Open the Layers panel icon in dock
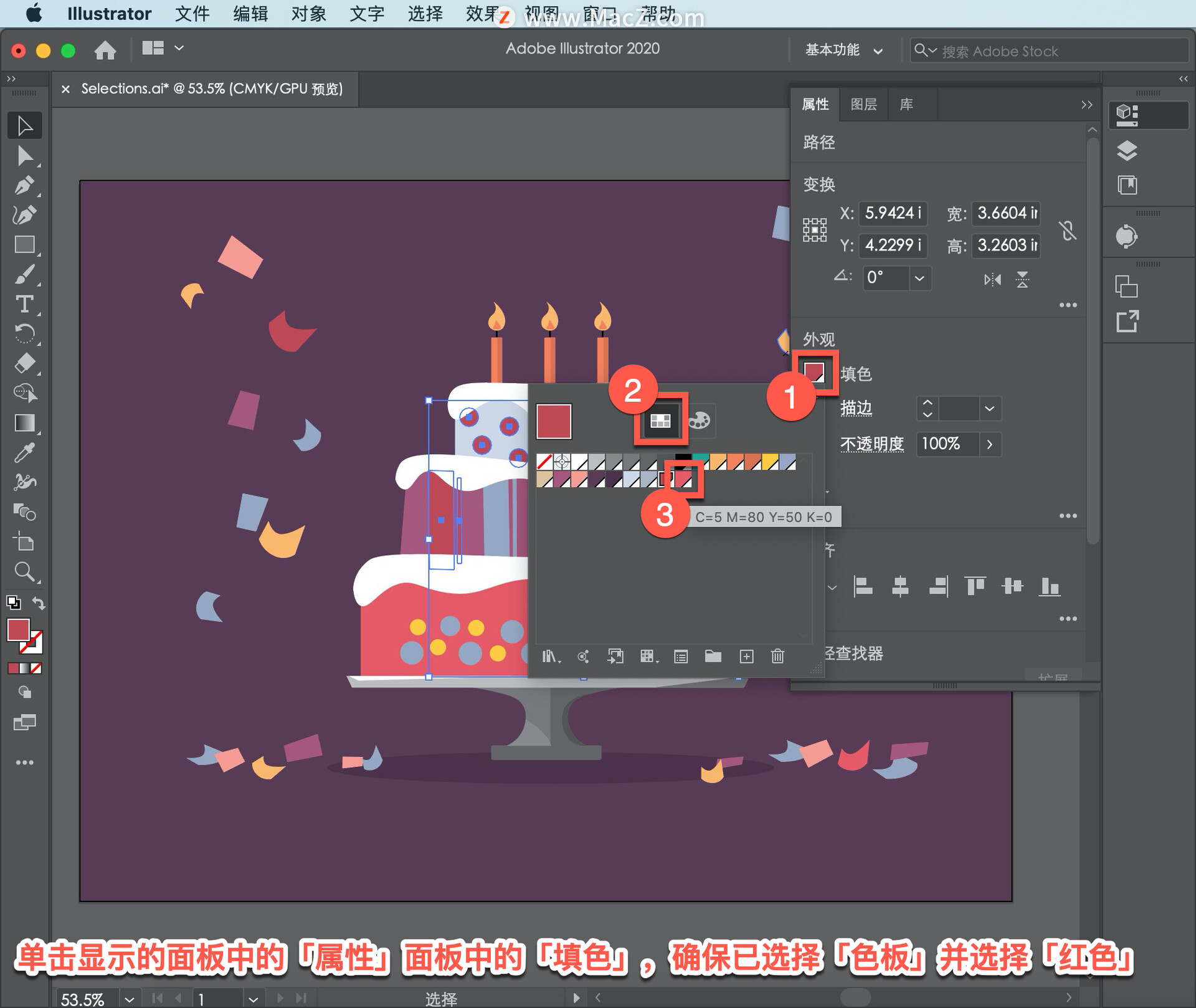The height and width of the screenshot is (1008, 1196). tap(1127, 151)
